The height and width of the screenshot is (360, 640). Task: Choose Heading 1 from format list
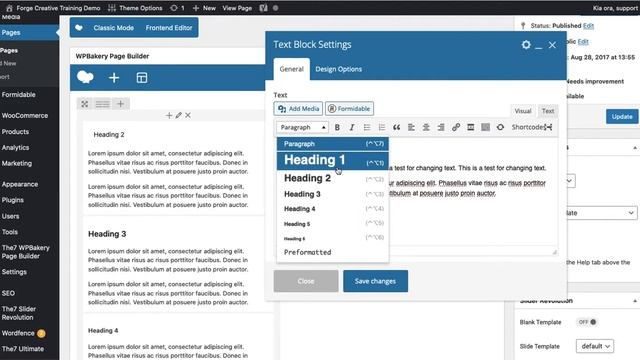333,160
